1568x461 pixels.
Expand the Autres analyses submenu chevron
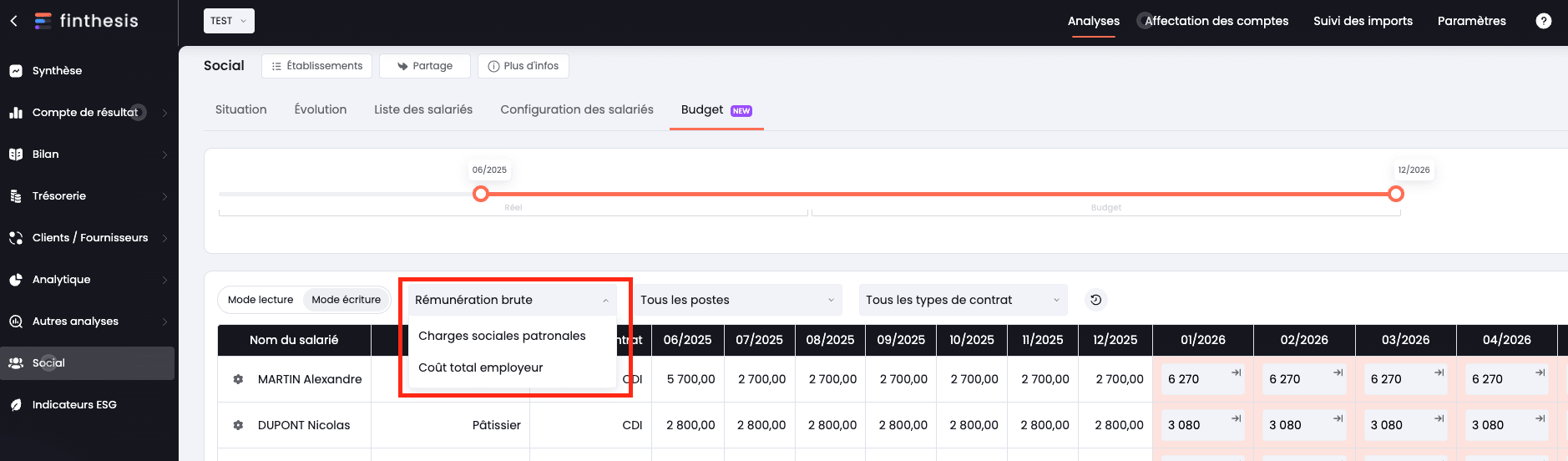click(x=164, y=322)
